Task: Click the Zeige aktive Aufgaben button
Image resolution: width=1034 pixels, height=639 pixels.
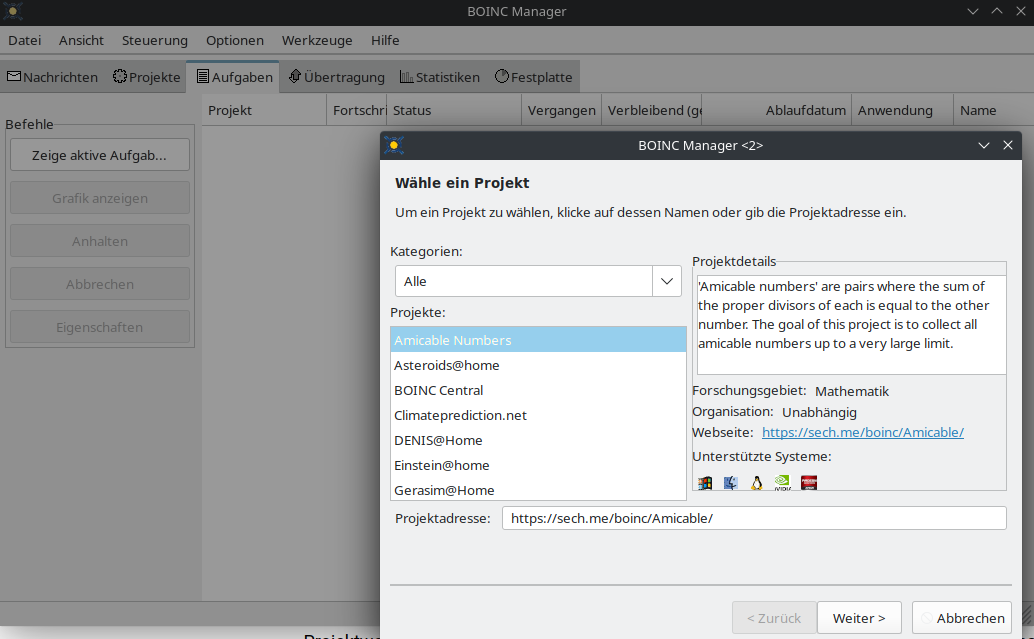Action: [99, 155]
